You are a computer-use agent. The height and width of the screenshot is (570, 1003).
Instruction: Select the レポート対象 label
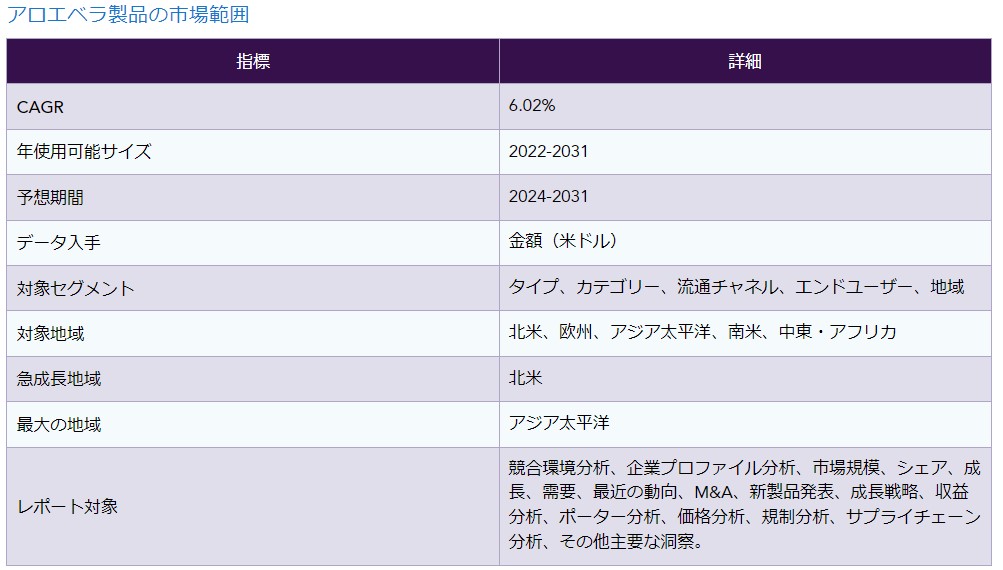[67, 507]
